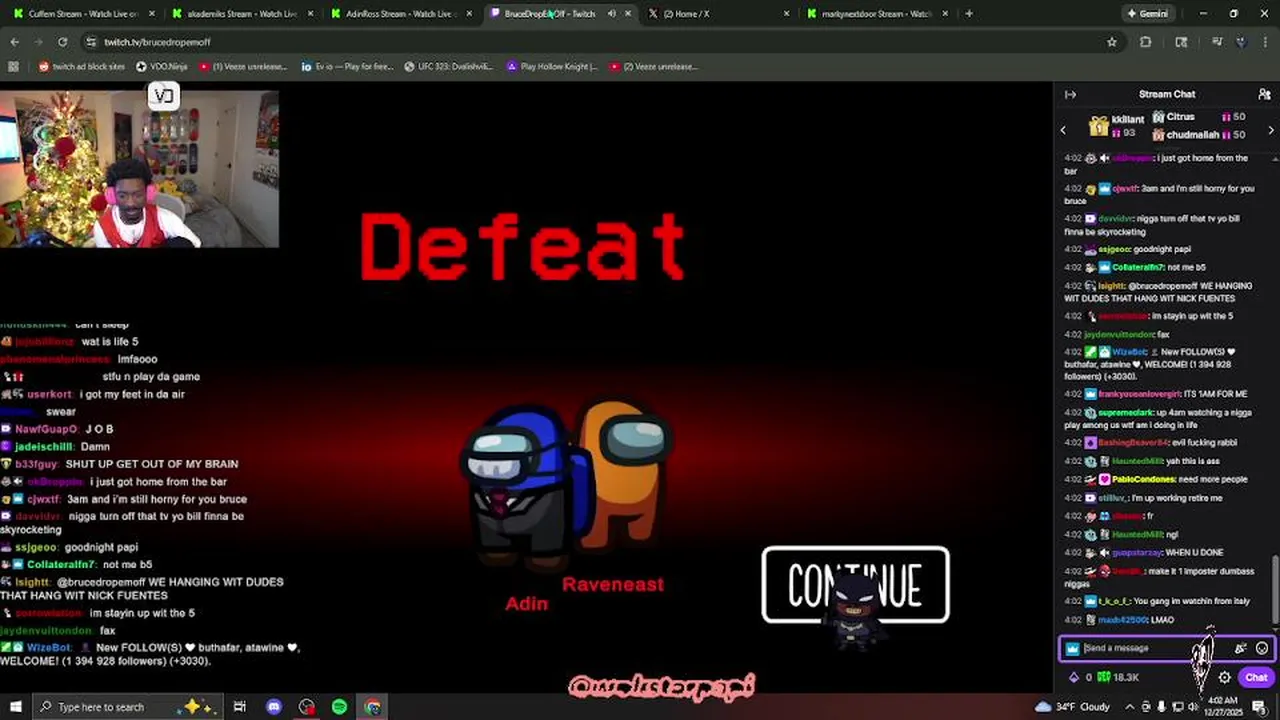Click chudmallah in the gift leaderboard
This screenshot has height=720, width=1280.
(x=1192, y=134)
